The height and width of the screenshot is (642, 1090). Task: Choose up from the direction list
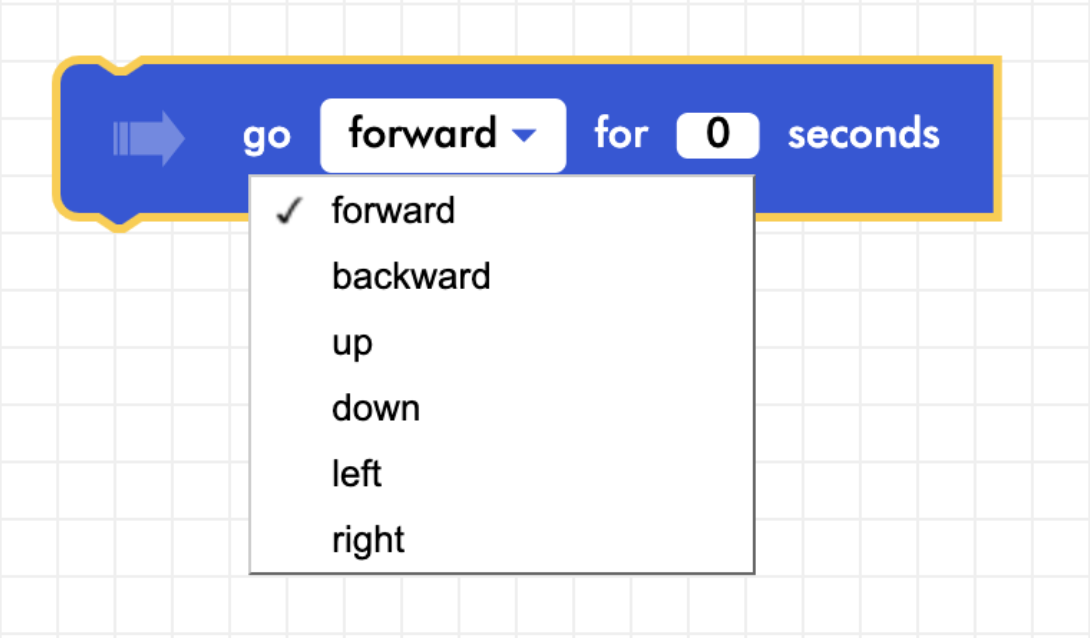[x=352, y=343]
